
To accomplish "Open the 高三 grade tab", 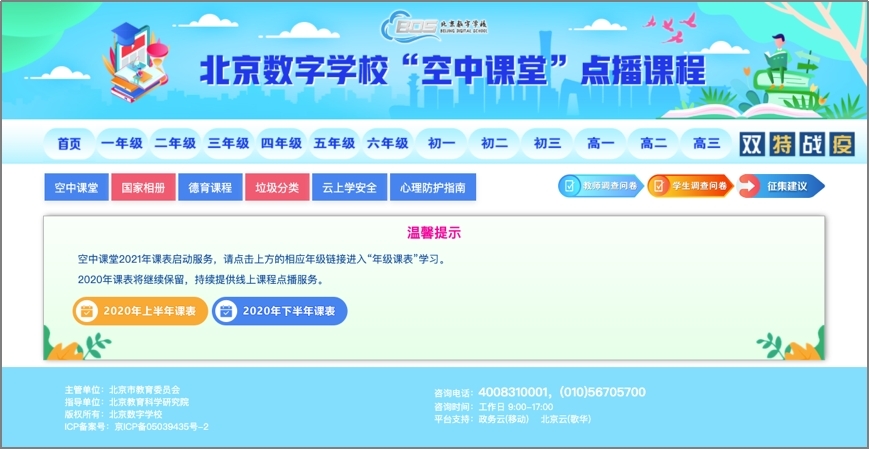I will click(706, 144).
